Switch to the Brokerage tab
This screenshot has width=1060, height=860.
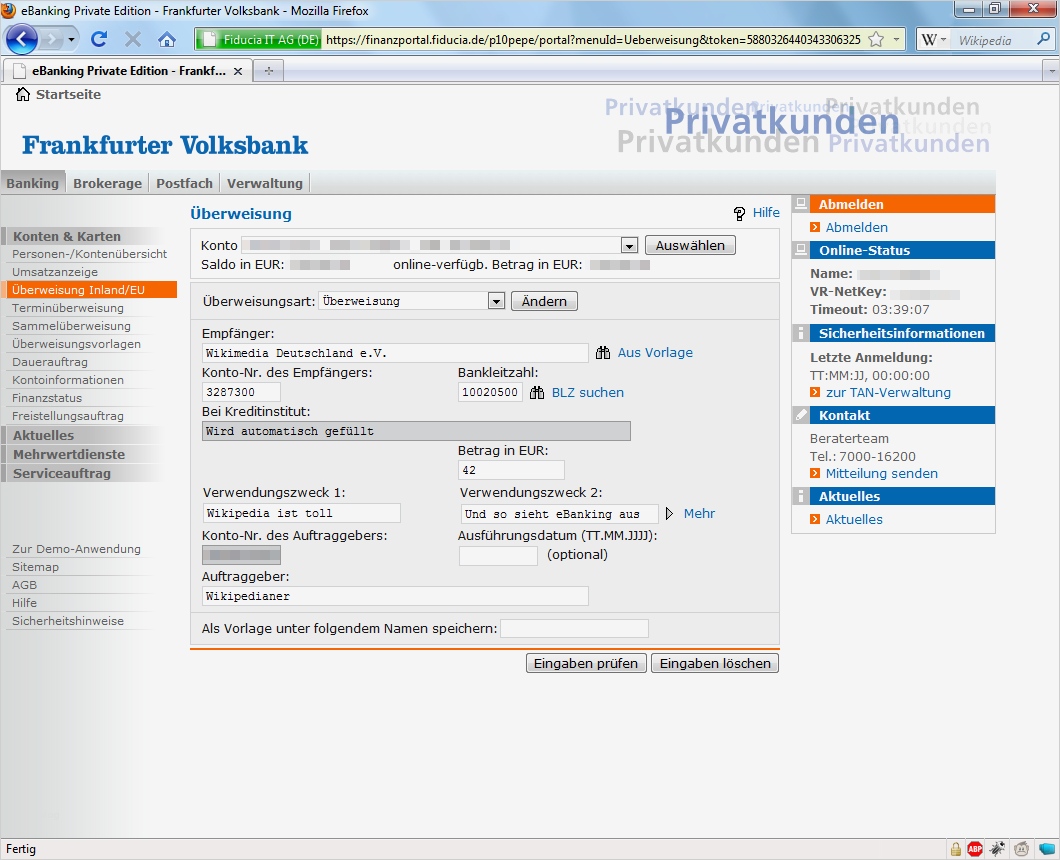[107, 183]
